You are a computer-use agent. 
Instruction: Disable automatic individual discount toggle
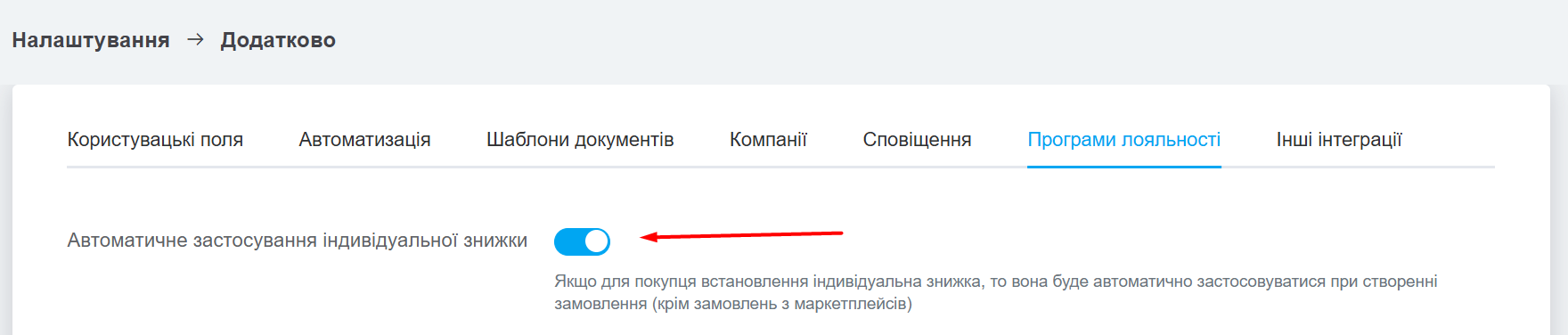coord(582,241)
